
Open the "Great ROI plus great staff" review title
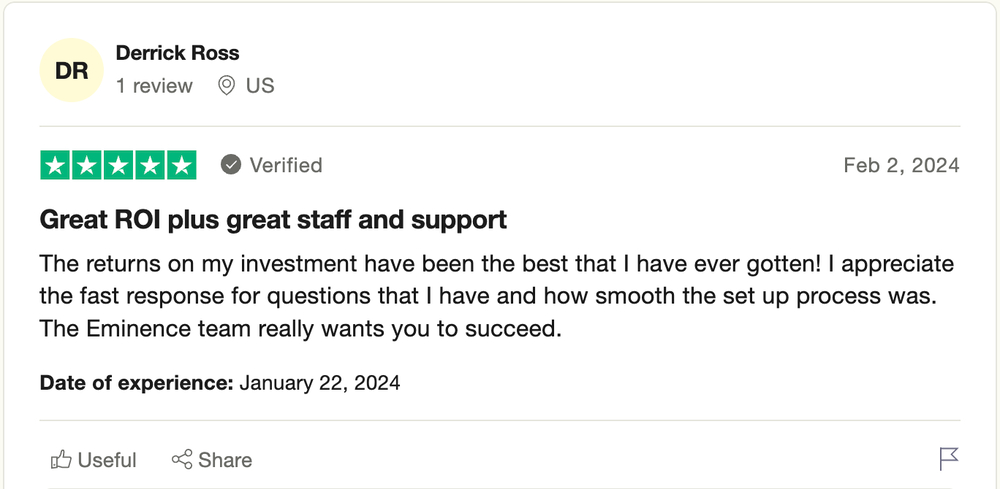point(273,219)
